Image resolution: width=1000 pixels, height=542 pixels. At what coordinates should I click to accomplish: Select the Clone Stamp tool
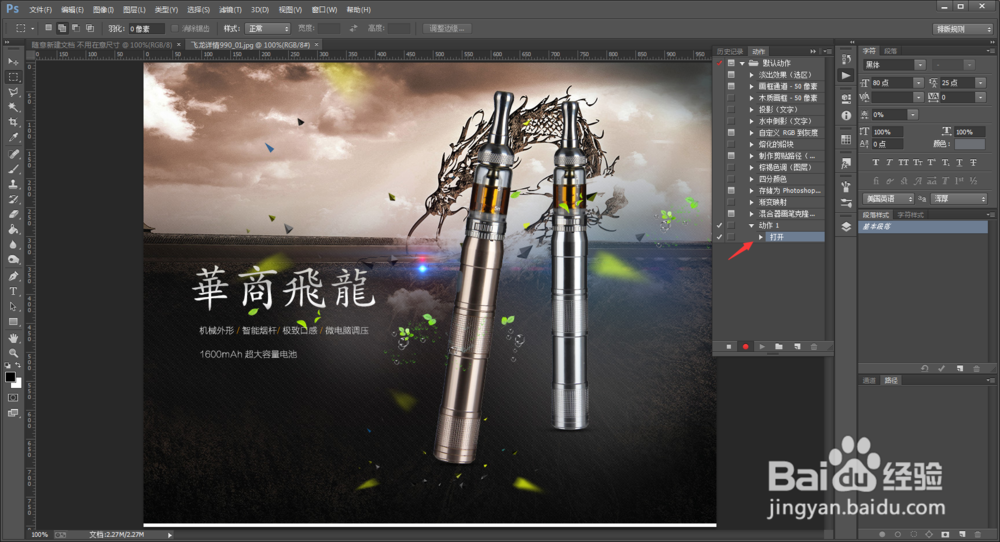13,184
